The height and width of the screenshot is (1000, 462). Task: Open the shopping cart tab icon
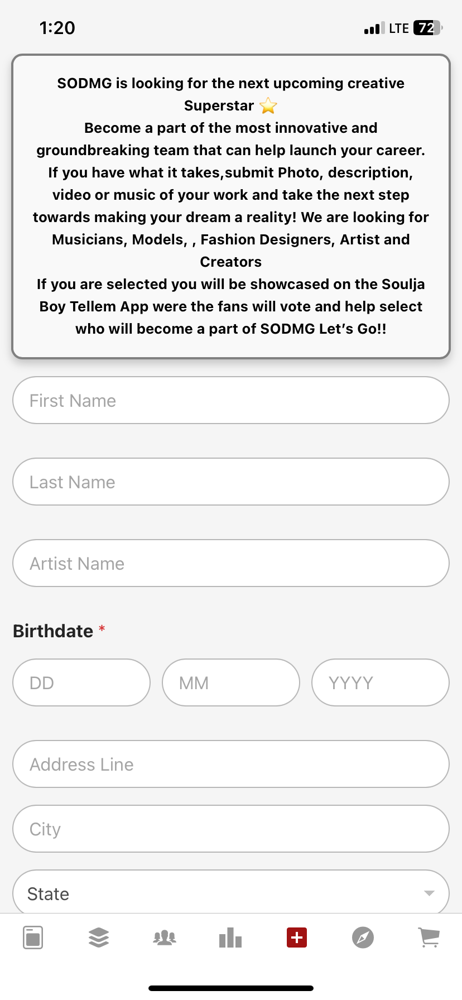(428, 938)
